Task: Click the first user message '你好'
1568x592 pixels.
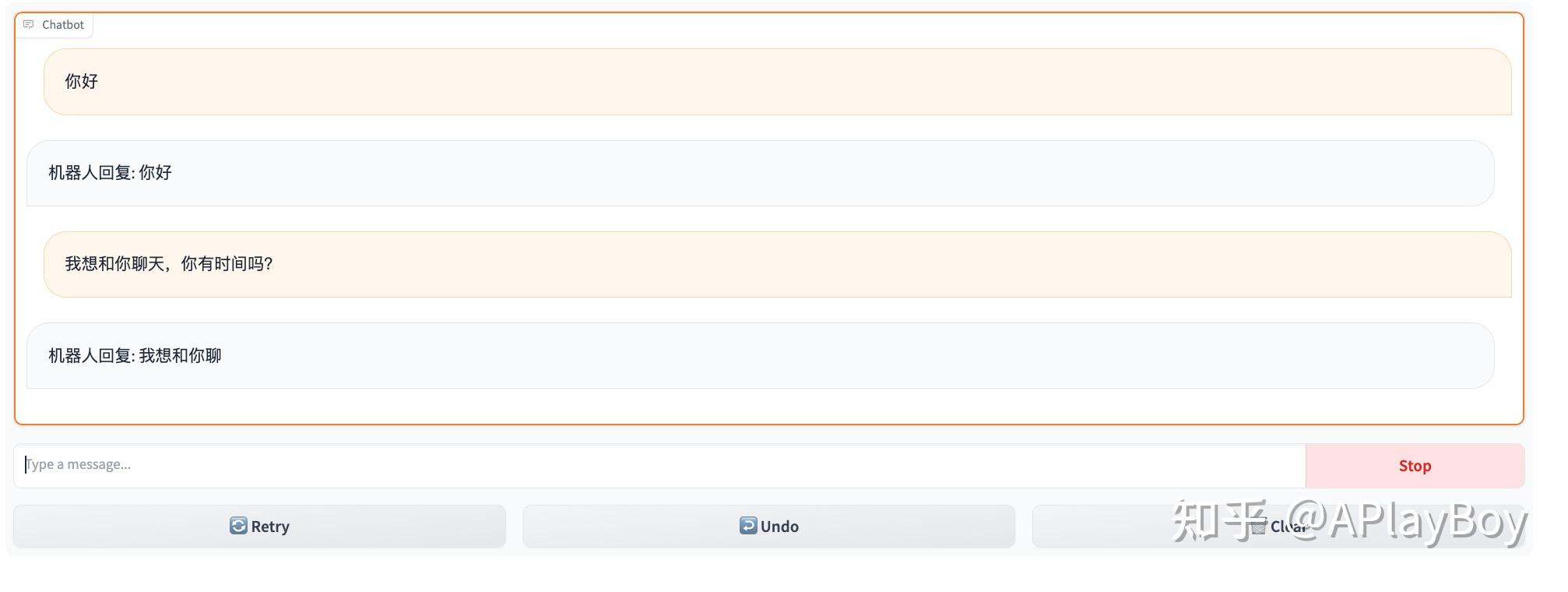Action: click(x=82, y=82)
